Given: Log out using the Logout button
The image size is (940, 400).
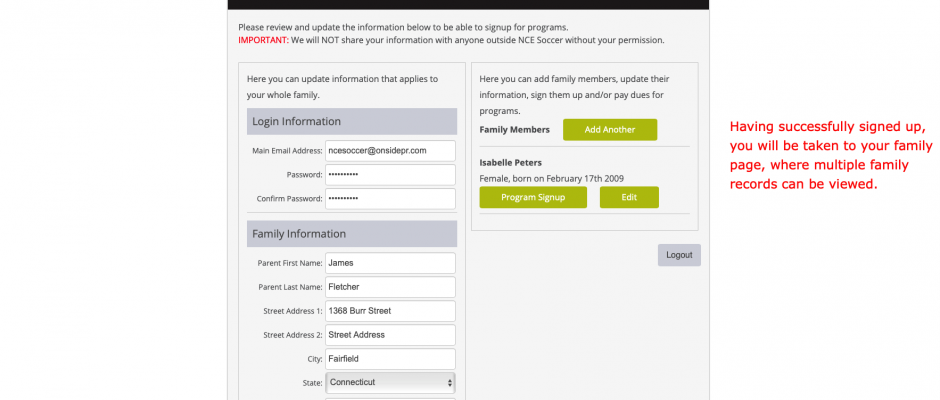Looking at the screenshot, I should [x=679, y=255].
